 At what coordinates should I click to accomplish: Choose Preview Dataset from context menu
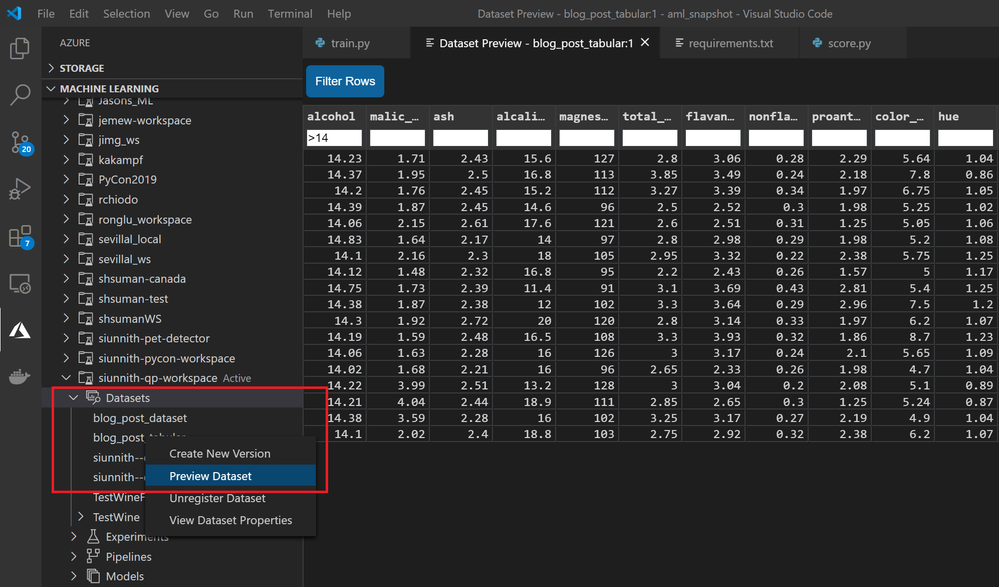(231, 475)
